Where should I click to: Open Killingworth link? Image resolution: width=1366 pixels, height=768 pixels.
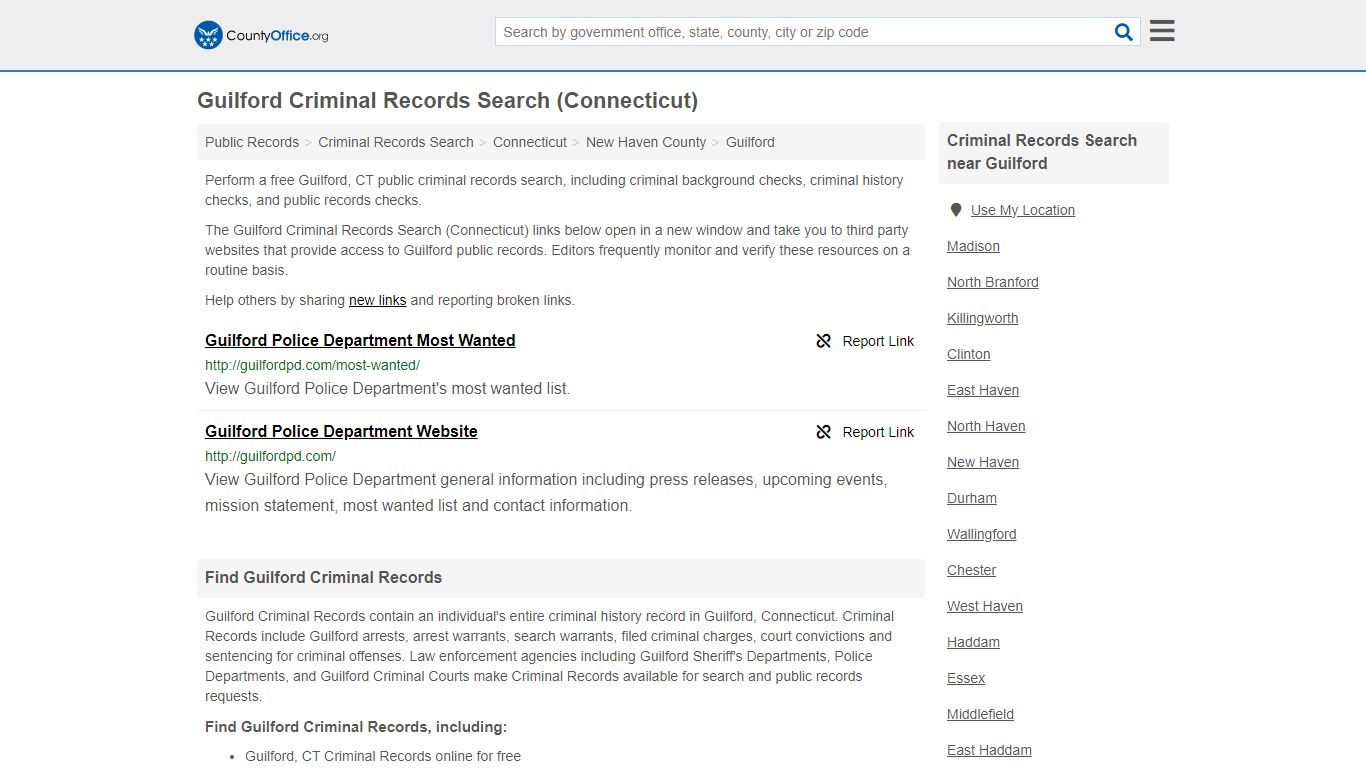pos(983,318)
